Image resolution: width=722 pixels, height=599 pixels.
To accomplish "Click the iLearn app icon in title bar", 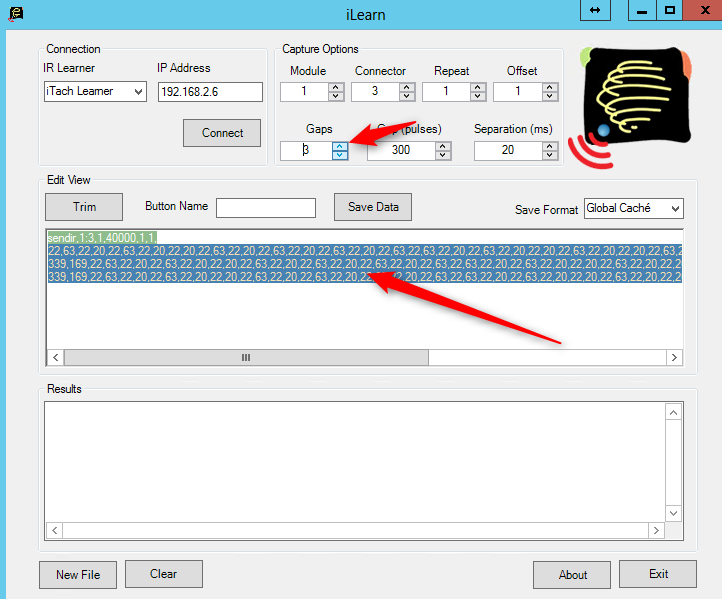I will 16,13.
